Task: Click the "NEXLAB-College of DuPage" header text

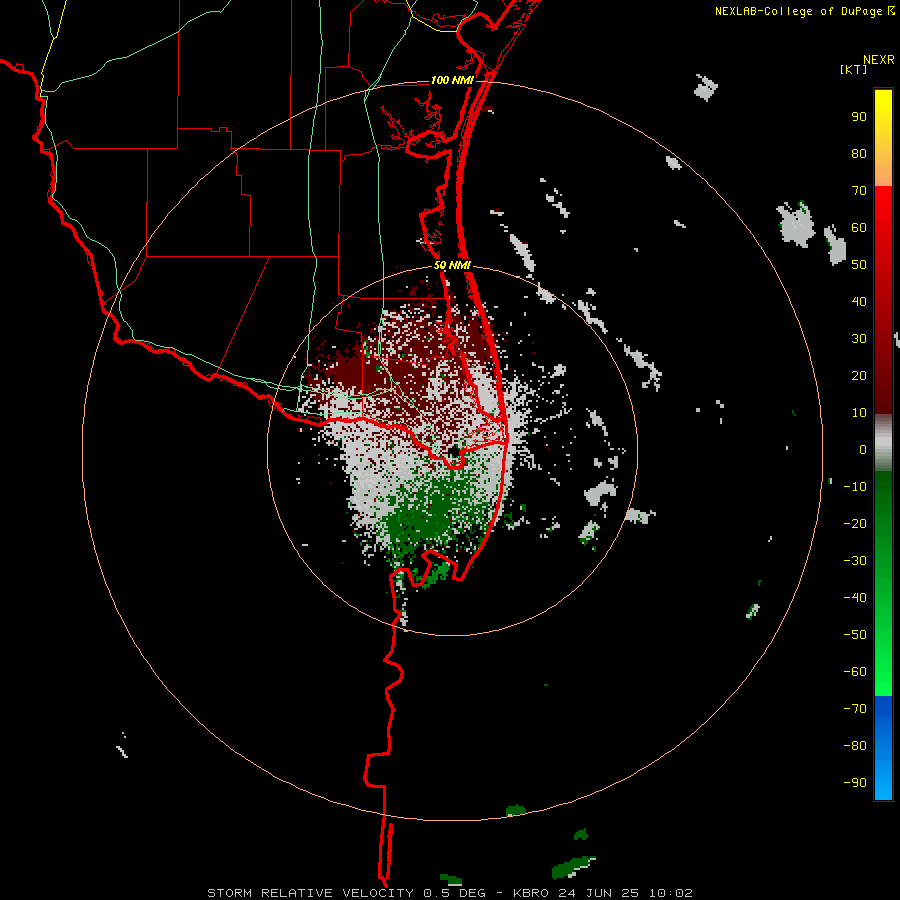Action: click(798, 11)
